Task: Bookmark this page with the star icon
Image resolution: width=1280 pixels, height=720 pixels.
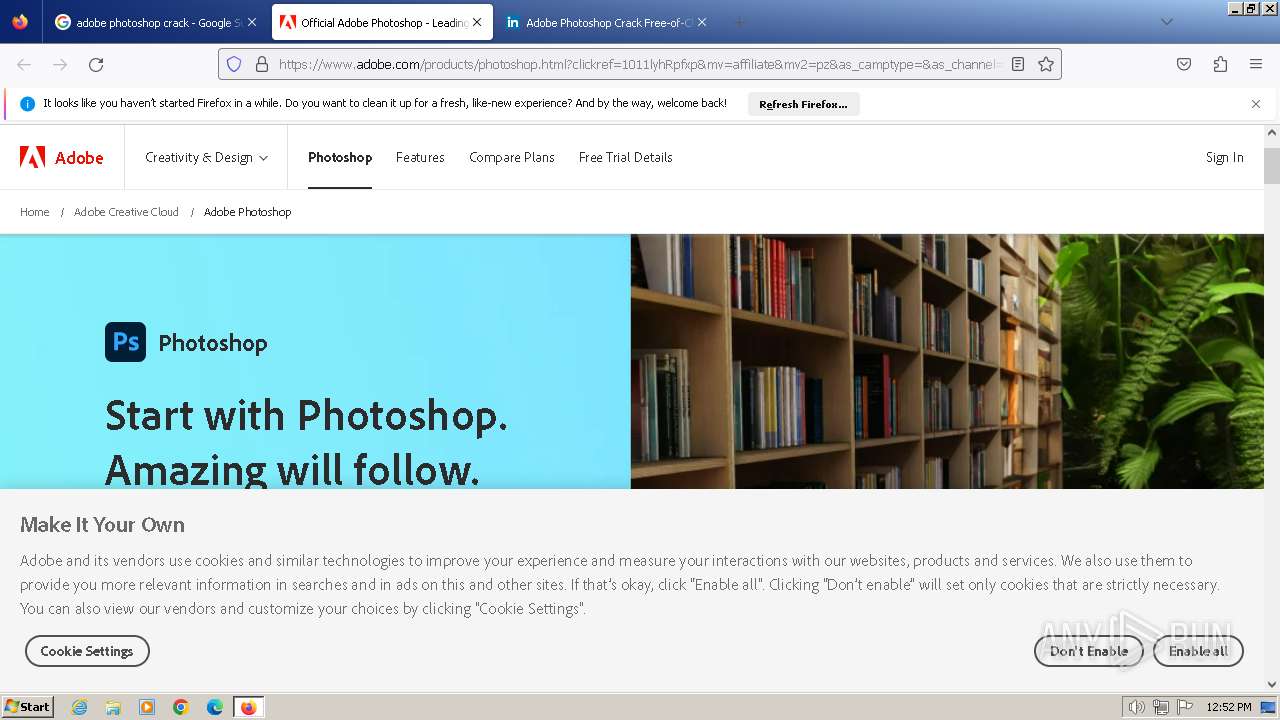Action: coord(1046,64)
